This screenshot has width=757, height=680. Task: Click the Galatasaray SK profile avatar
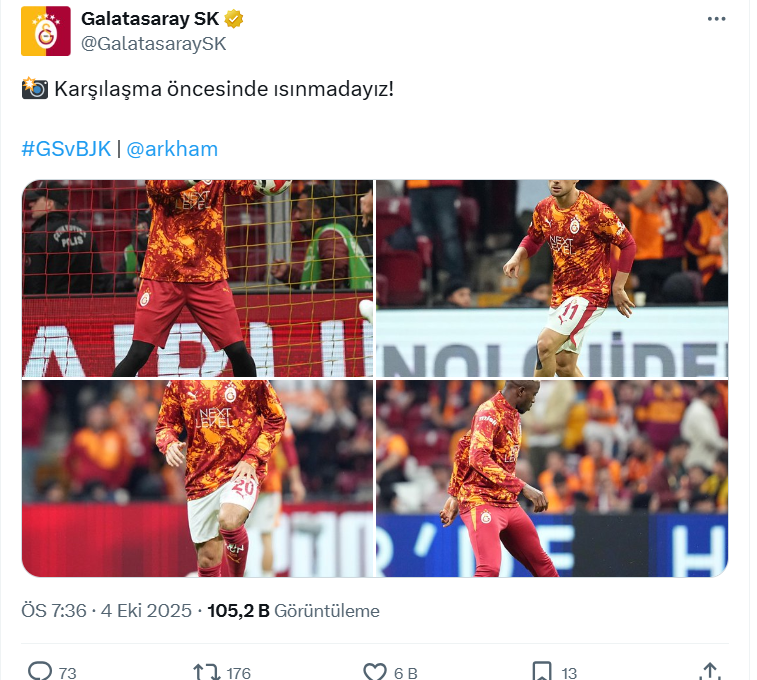[x=46, y=31]
